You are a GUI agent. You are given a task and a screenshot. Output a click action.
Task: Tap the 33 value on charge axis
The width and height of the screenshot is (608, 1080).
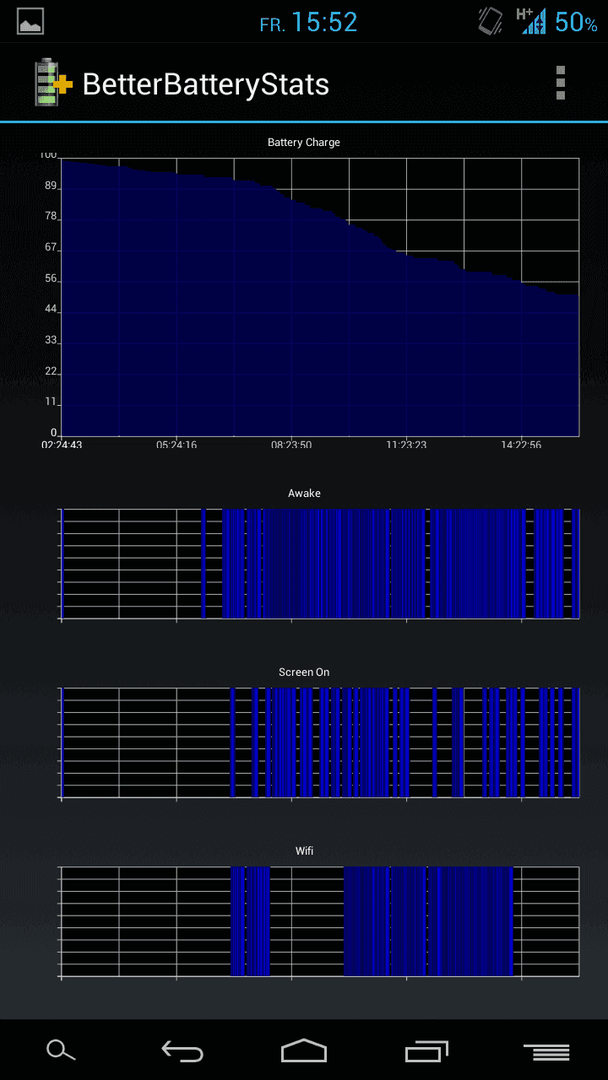pyautogui.click(x=51, y=342)
